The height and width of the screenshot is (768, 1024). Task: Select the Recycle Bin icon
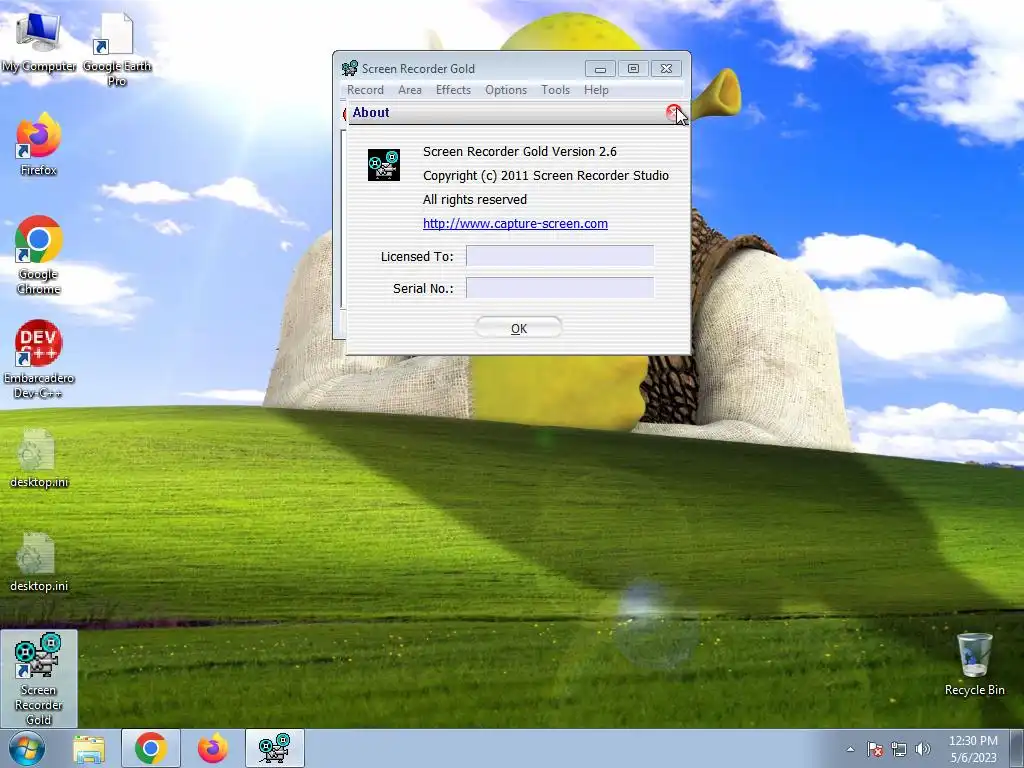coord(974,664)
